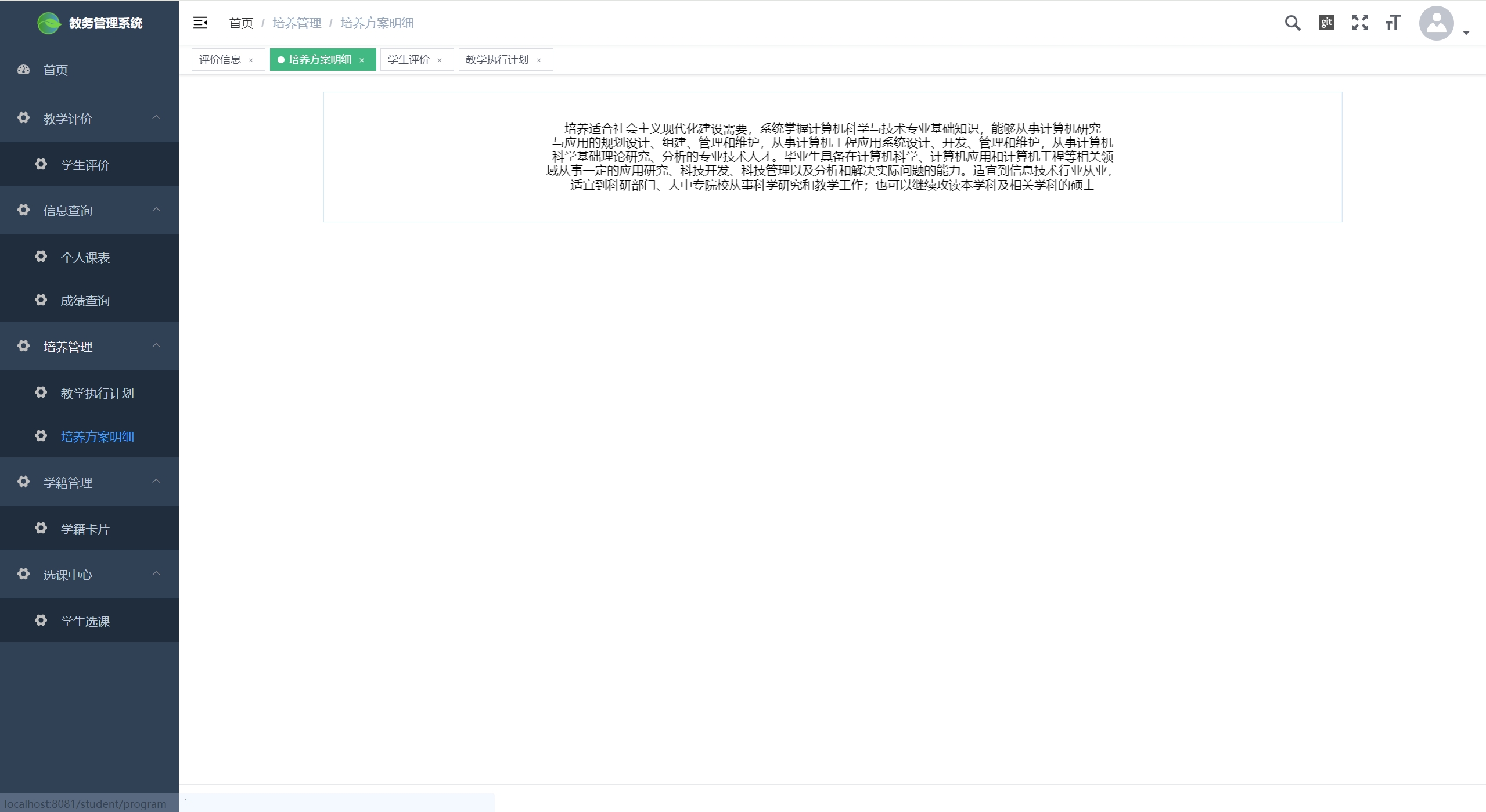
Task: Click the search magnifier icon
Action: tap(1292, 23)
